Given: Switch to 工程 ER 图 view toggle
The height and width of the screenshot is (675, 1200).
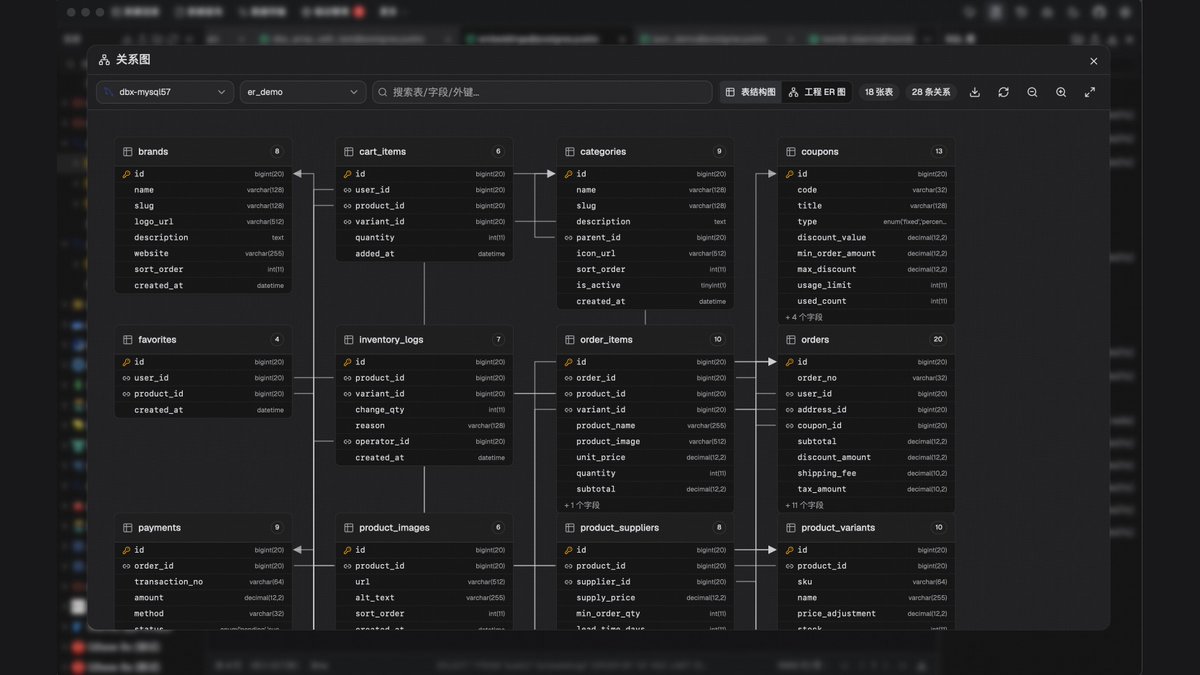Looking at the screenshot, I should click(817, 92).
